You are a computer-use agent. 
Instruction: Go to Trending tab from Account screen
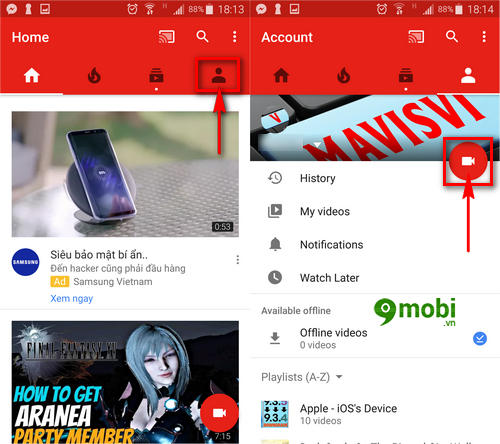point(344,75)
